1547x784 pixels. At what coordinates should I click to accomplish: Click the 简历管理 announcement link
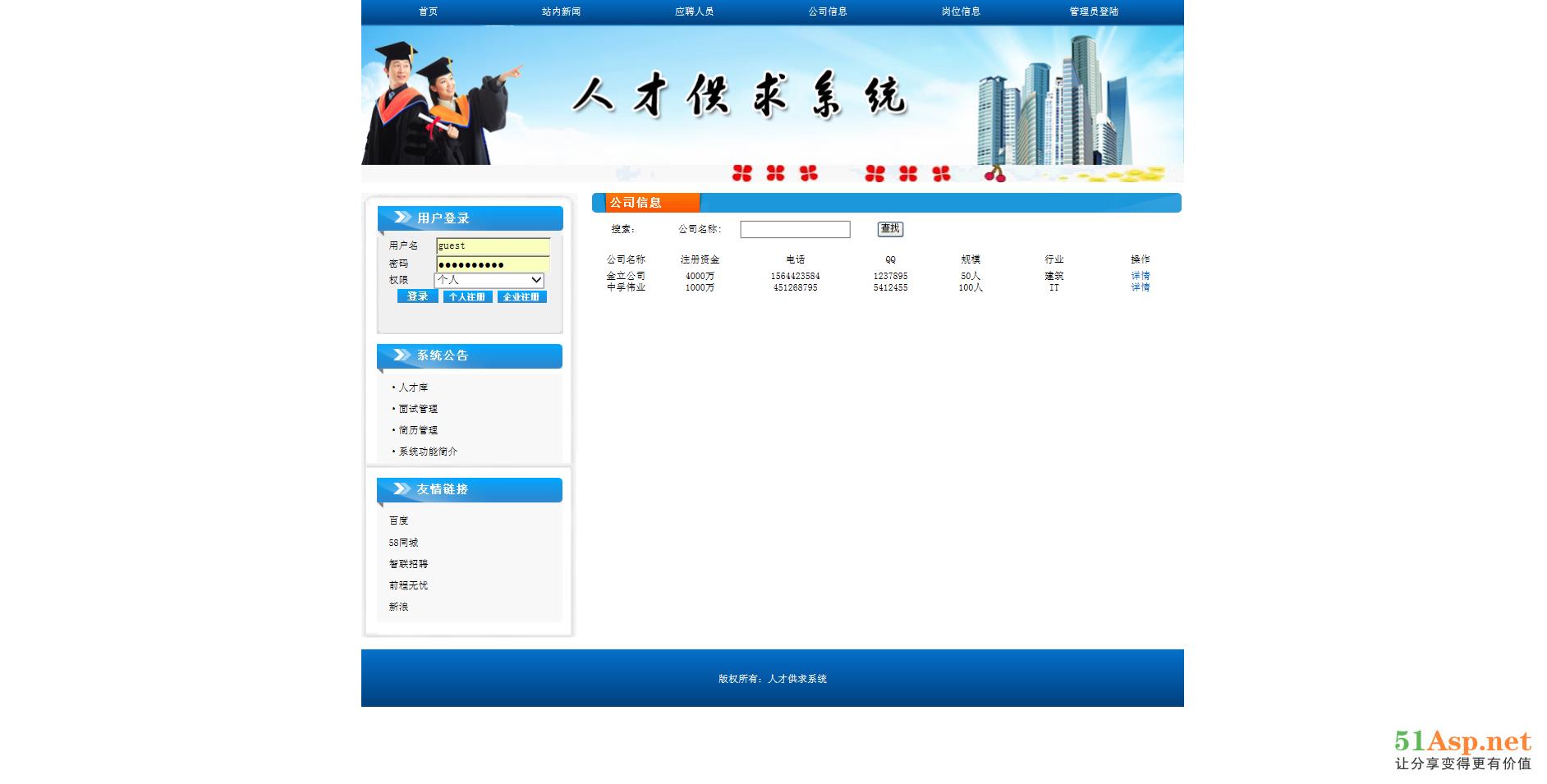pyautogui.click(x=418, y=430)
